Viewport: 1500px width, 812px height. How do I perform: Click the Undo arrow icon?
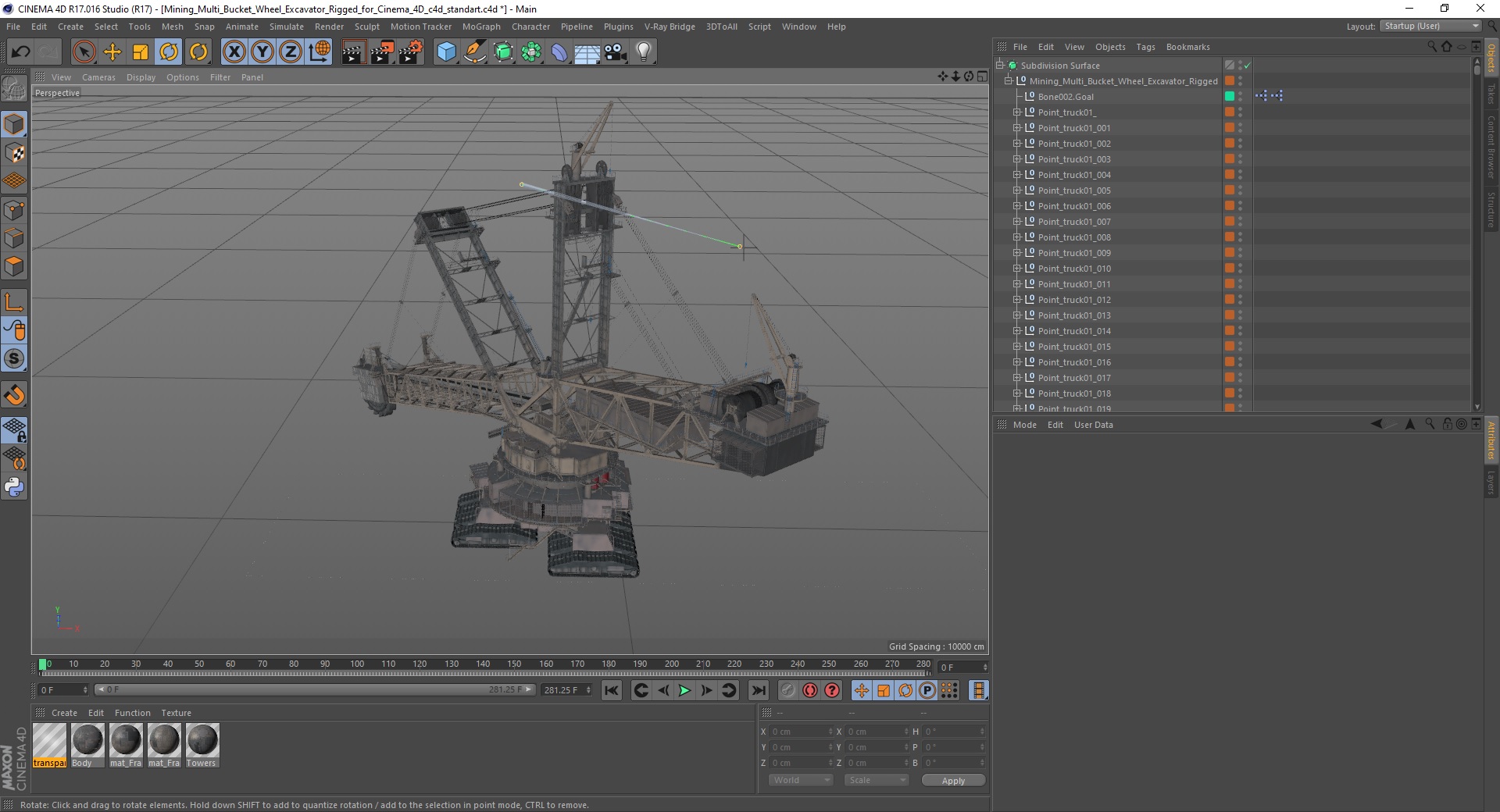pos(21,52)
